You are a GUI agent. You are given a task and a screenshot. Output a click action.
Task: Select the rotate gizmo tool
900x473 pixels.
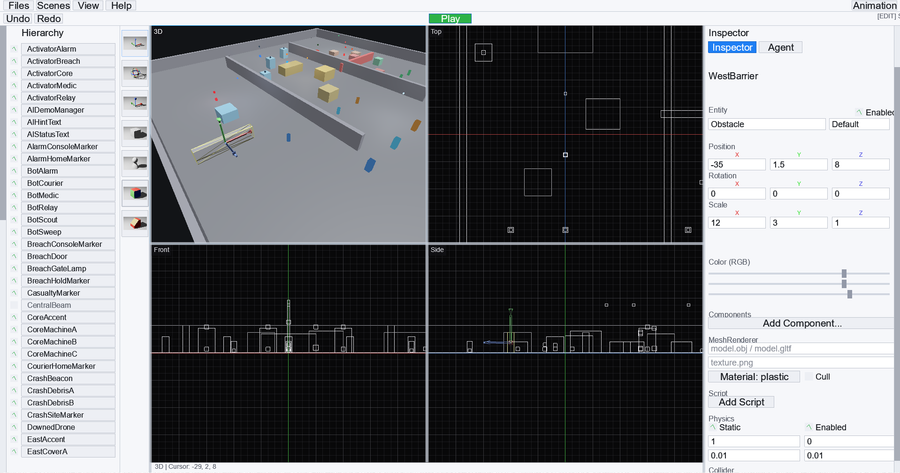point(135,73)
